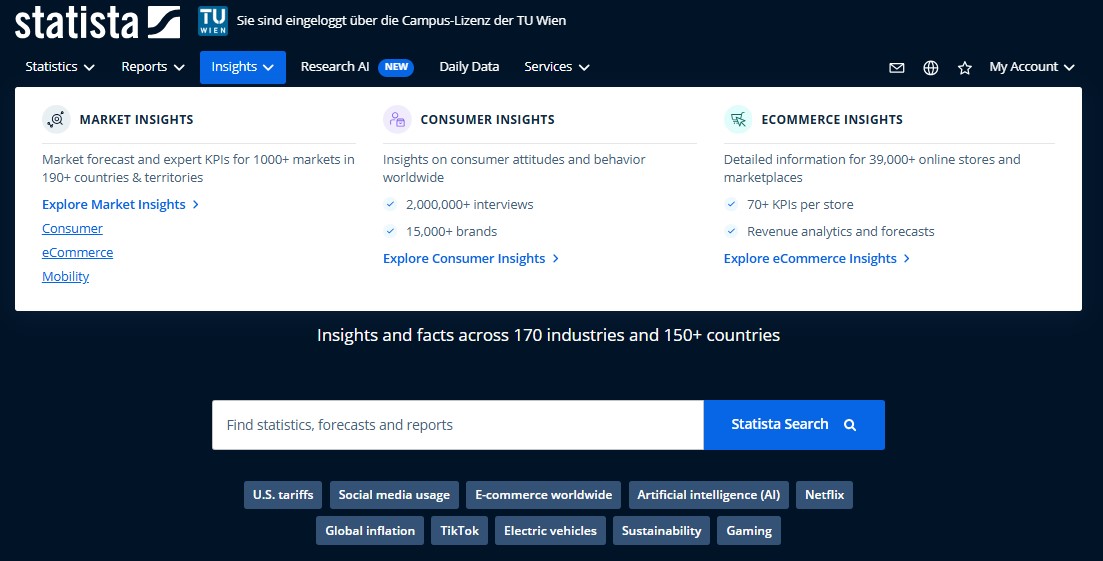
Task: Open the eCommerce market link
Action: click(x=77, y=252)
